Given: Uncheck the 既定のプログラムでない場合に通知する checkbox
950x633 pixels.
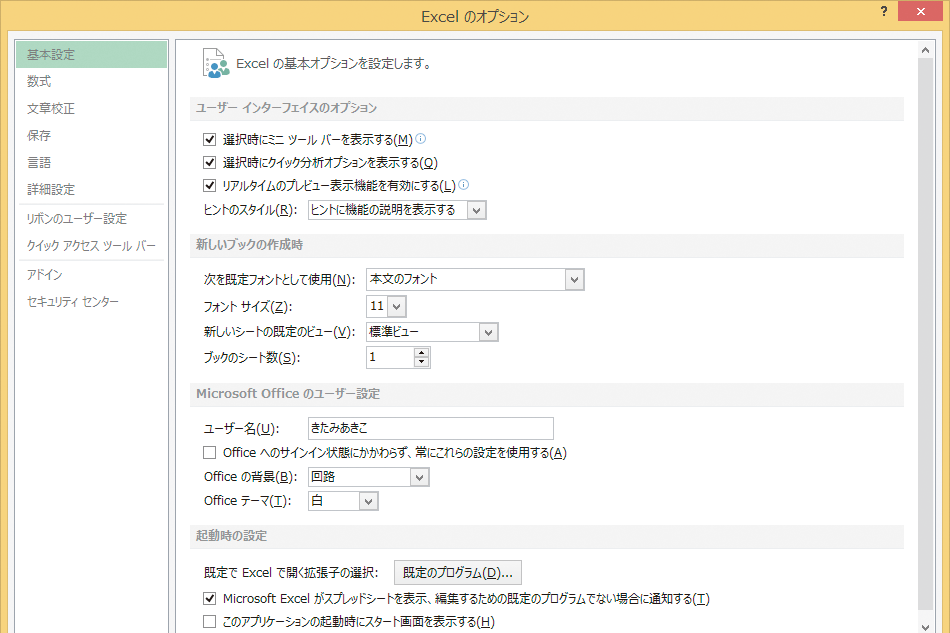Looking at the screenshot, I should pos(210,598).
